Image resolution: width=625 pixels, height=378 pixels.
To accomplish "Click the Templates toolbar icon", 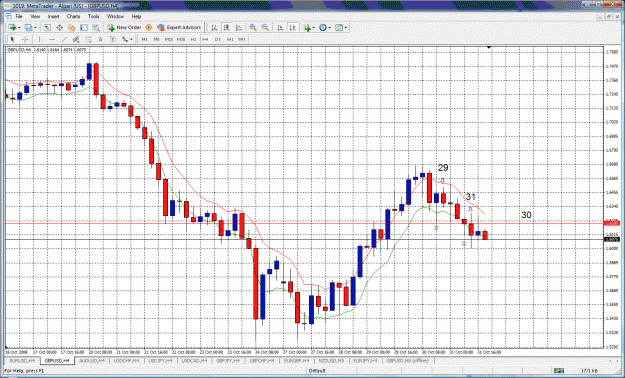I will click(x=339, y=28).
